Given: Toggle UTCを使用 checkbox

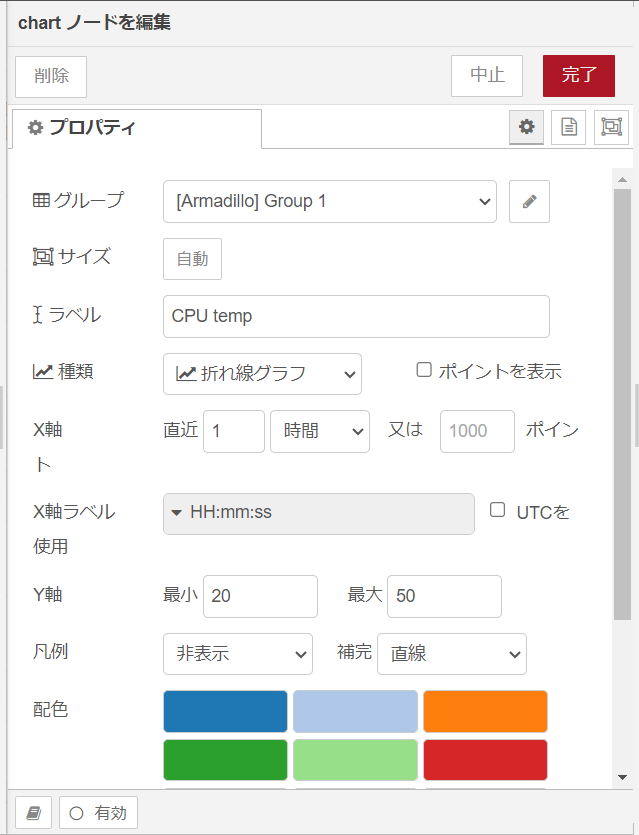Looking at the screenshot, I should coord(497,510).
